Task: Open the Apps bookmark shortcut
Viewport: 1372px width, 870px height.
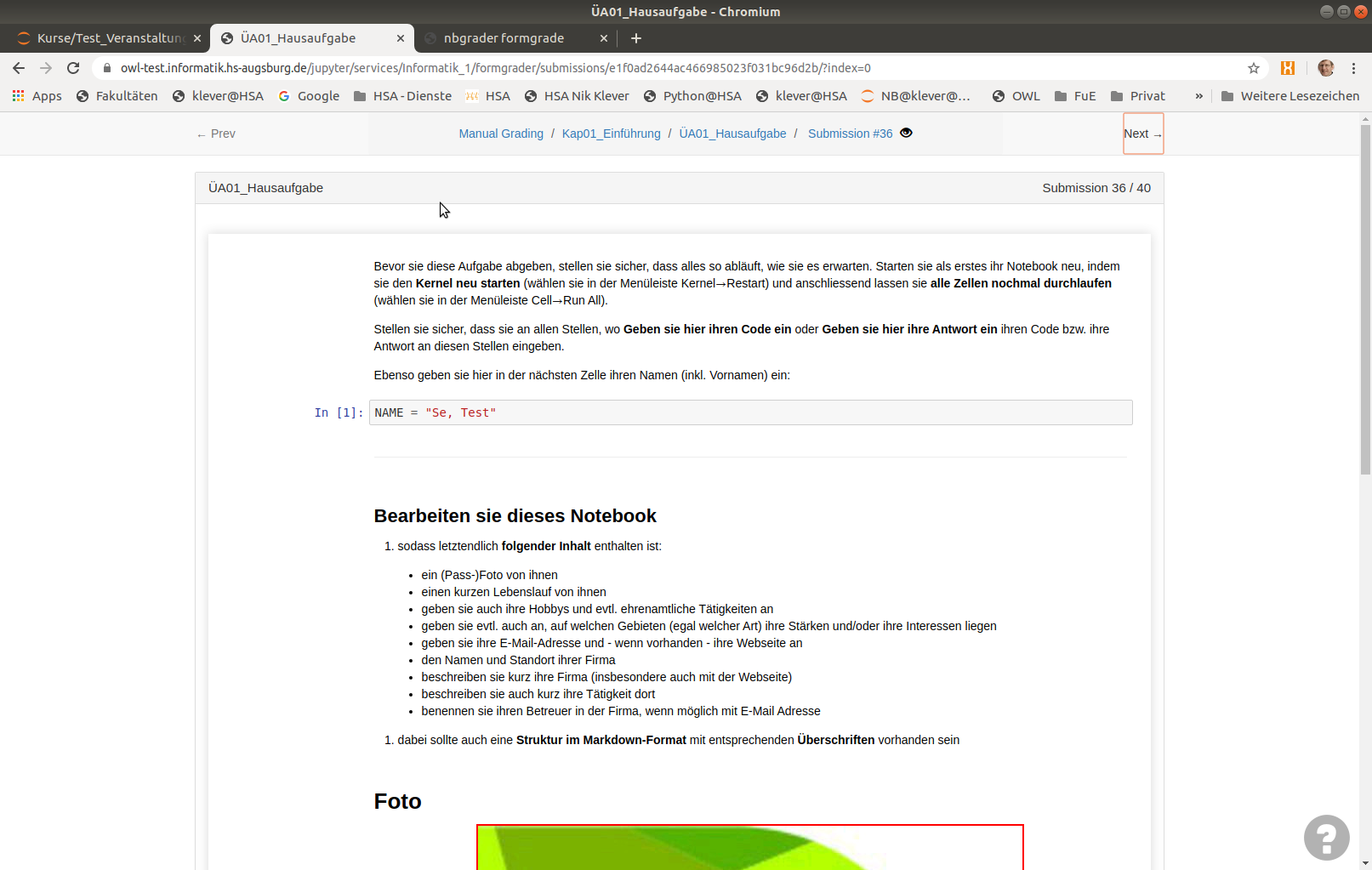Action: coord(37,96)
